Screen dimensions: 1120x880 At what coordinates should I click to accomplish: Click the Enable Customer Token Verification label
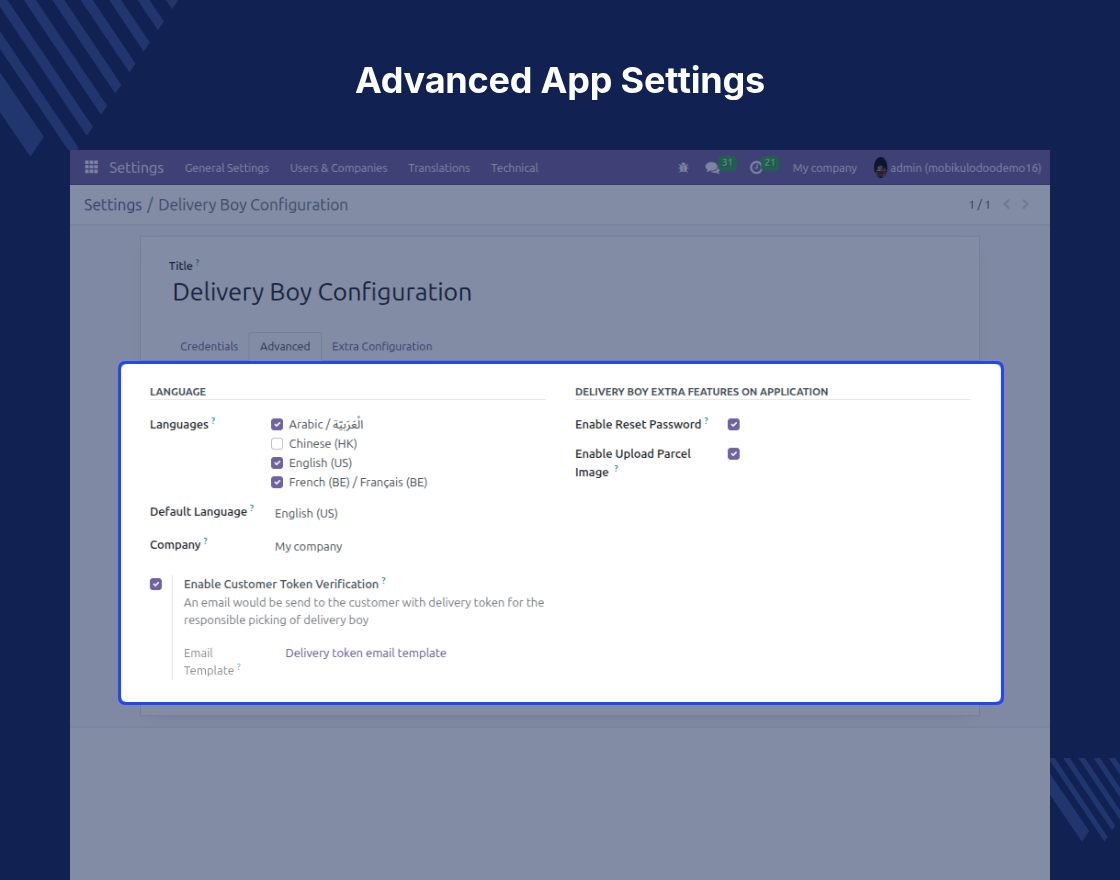coord(281,584)
